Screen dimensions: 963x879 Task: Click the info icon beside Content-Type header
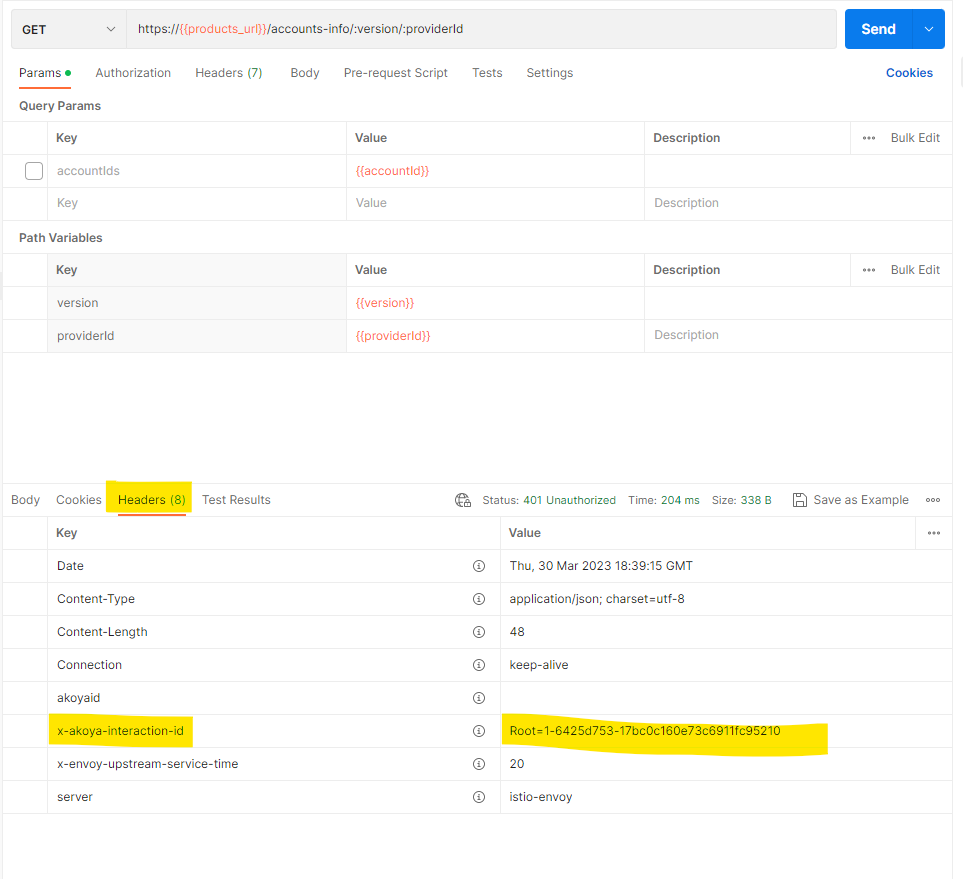pyautogui.click(x=478, y=599)
